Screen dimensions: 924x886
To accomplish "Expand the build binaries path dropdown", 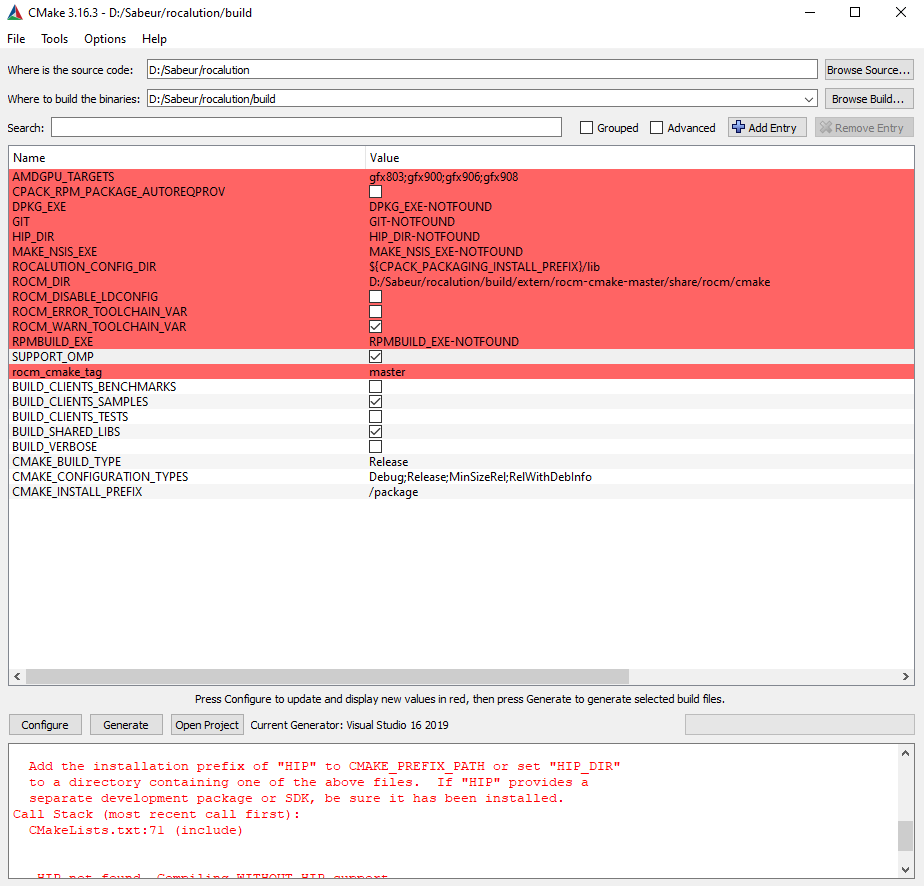I will pyautogui.click(x=809, y=99).
